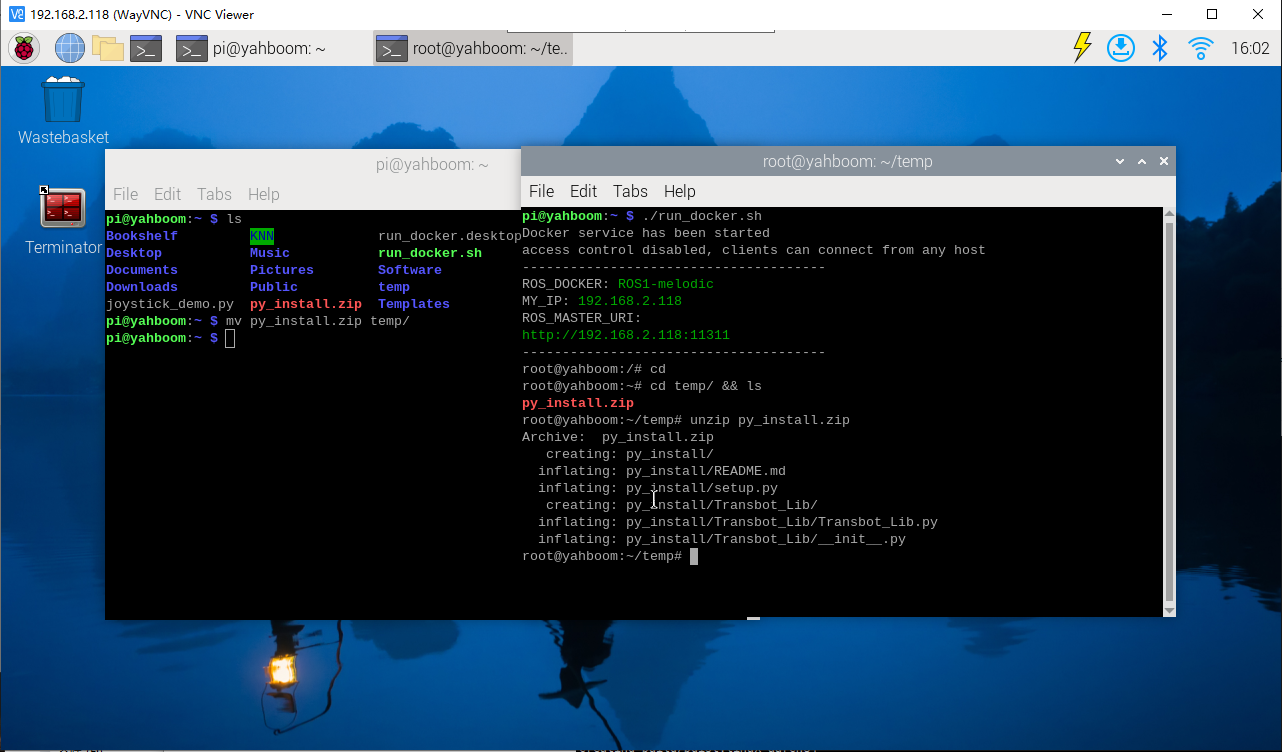This screenshot has height=752, width=1282.
Task: Click the 16:02 clock in the taskbar
Action: pyautogui.click(x=1250, y=48)
